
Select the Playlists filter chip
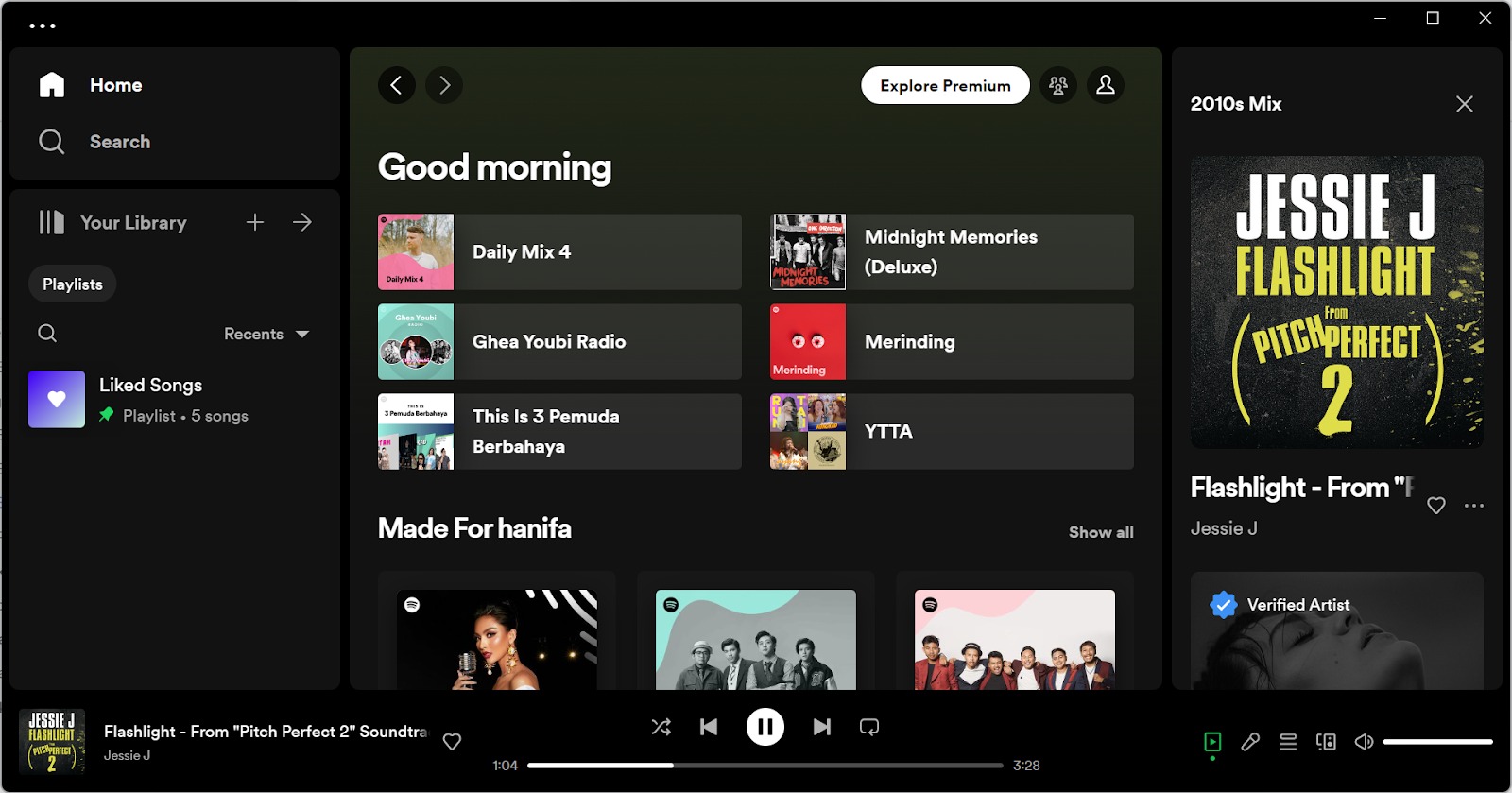73,284
